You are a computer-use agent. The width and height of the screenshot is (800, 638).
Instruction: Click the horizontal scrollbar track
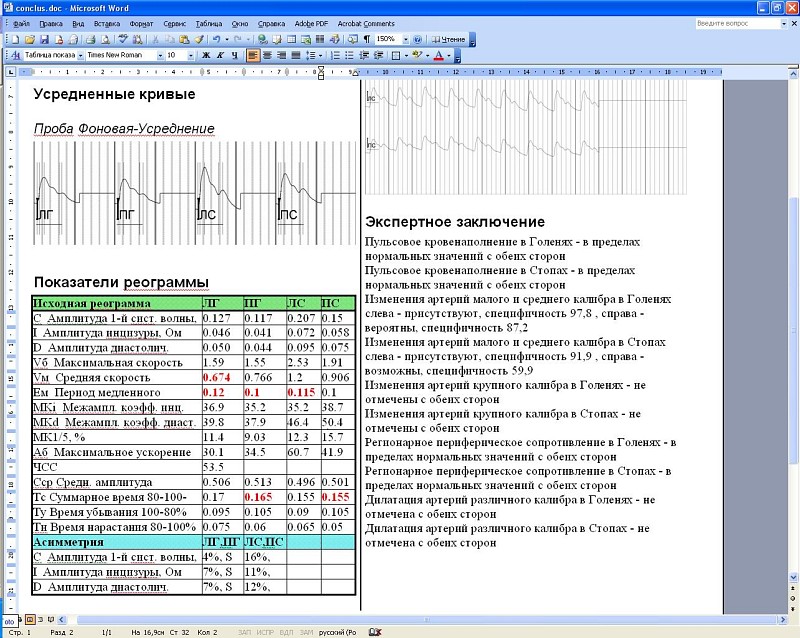click(422, 620)
